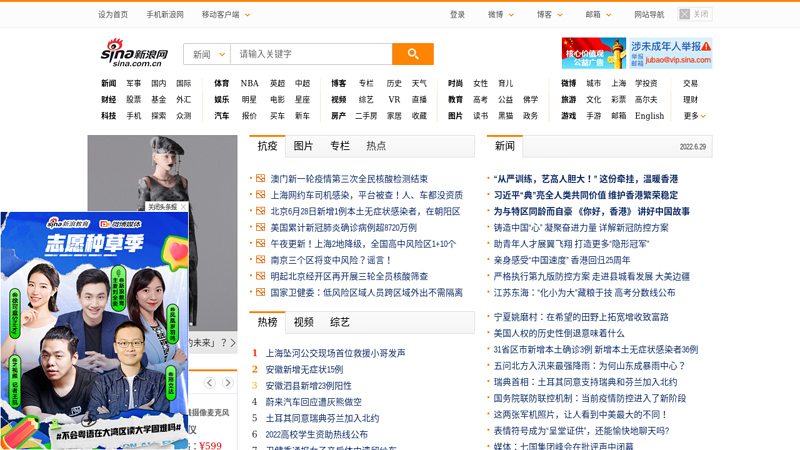Open 二手房 navigation link

[x=366, y=116]
